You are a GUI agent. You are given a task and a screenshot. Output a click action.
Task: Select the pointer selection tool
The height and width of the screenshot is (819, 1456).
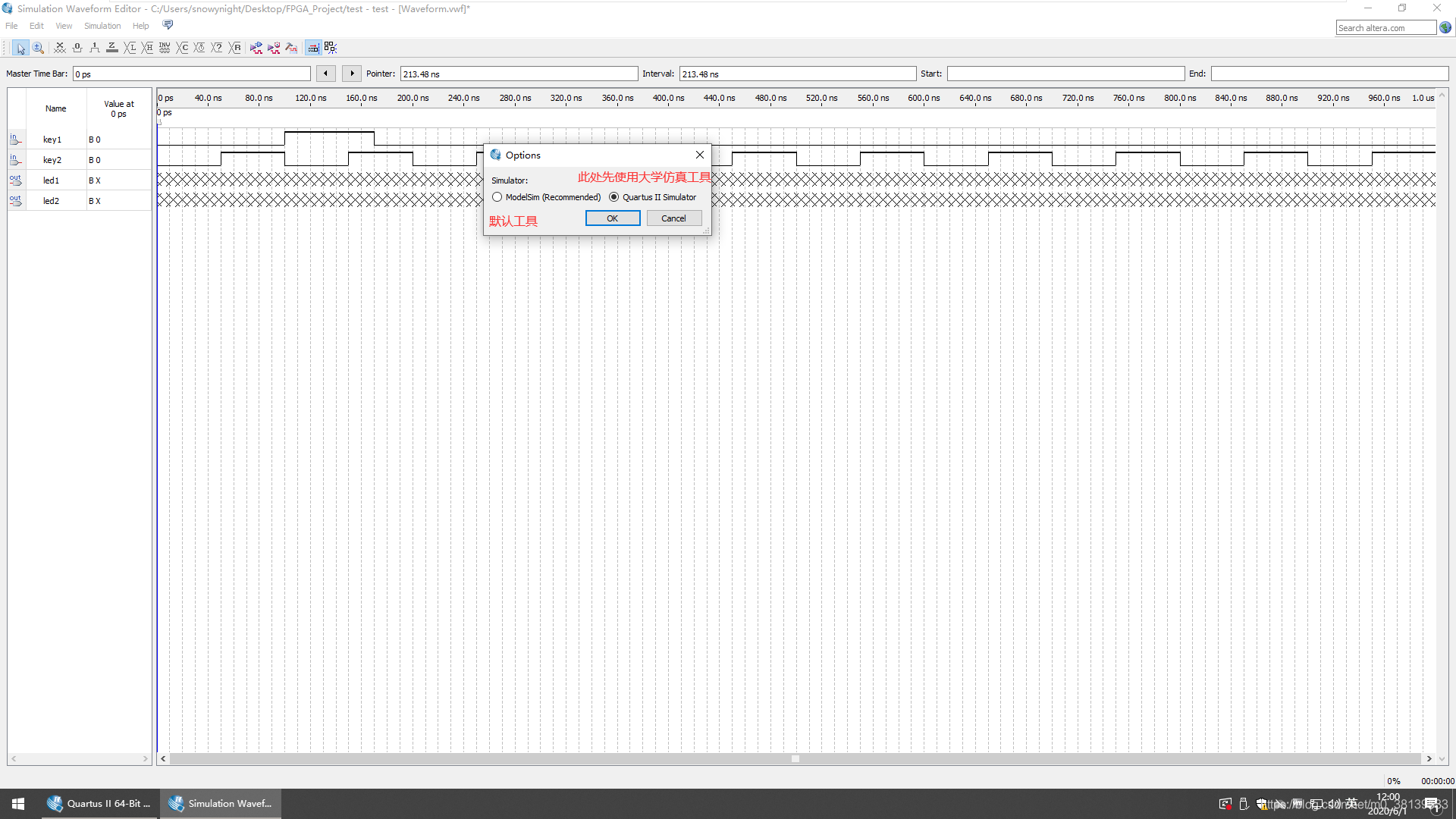(20, 48)
